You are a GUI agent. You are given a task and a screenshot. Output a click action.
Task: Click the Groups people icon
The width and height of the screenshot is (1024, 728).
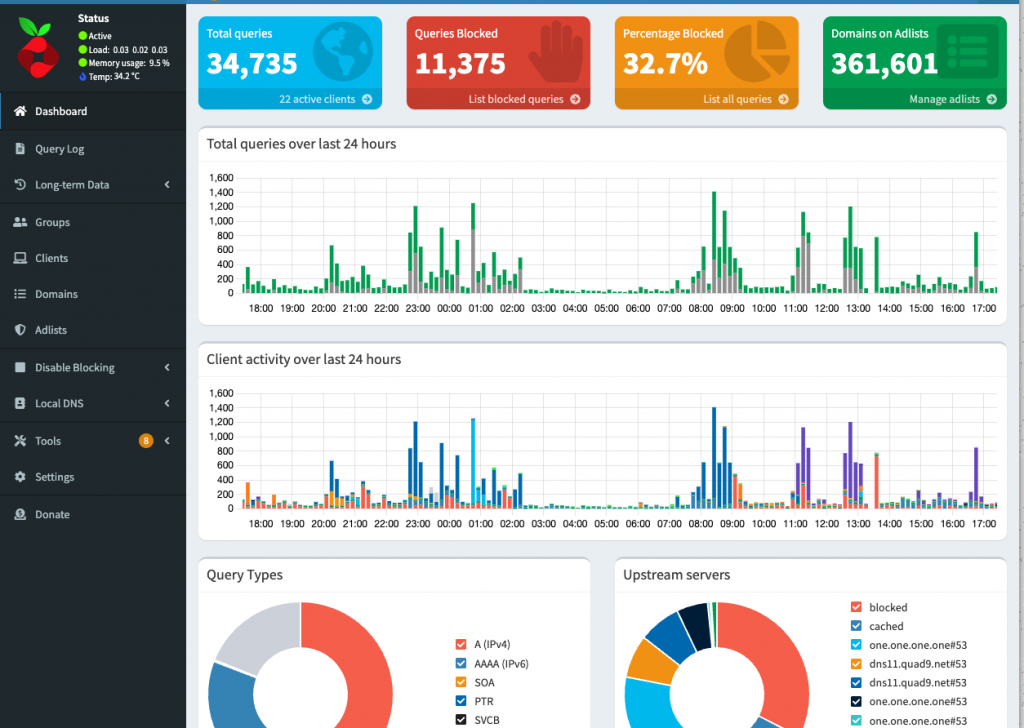[x=20, y=222]
